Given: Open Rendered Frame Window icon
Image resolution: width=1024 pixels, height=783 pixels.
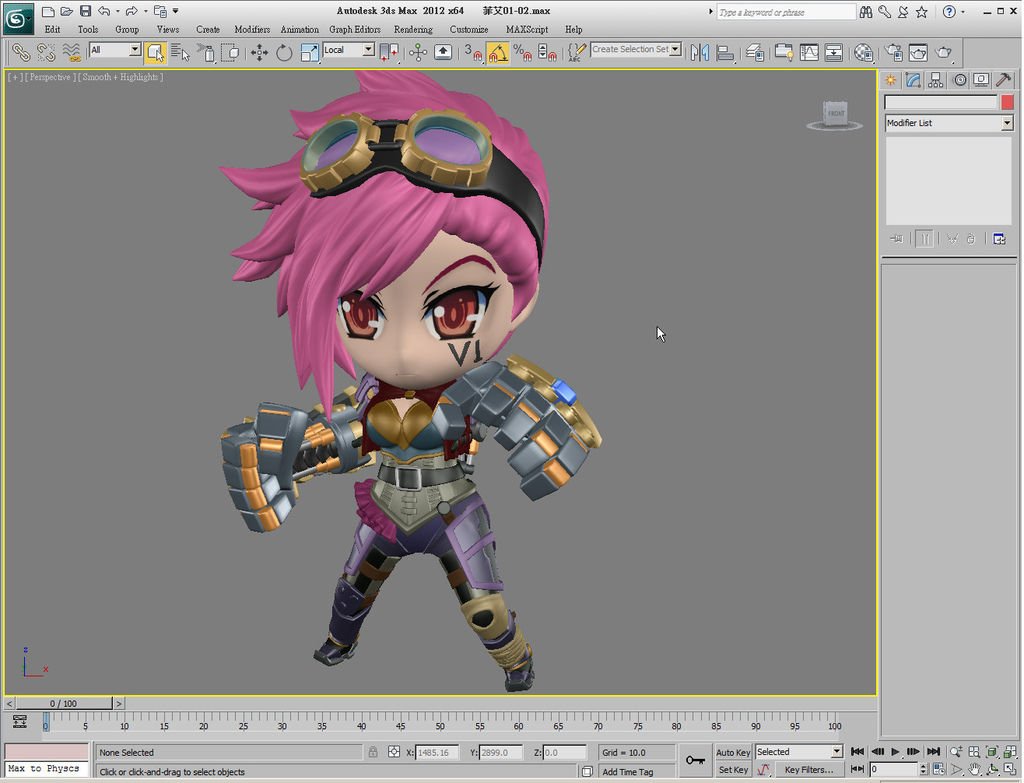Looking at the screenshot, I should coord(918,52).
